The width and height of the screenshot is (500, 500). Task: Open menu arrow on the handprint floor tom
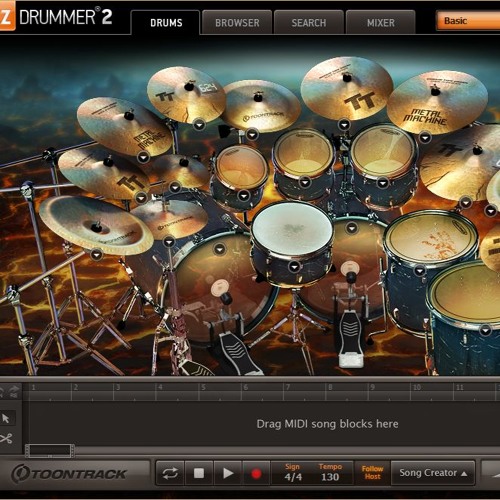pyautogui.click(x=419, y=270)
